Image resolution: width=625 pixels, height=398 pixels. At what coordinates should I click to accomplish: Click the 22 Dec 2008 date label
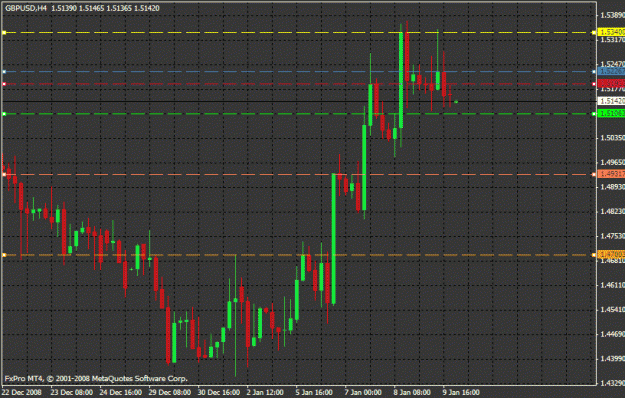(22, 392)
